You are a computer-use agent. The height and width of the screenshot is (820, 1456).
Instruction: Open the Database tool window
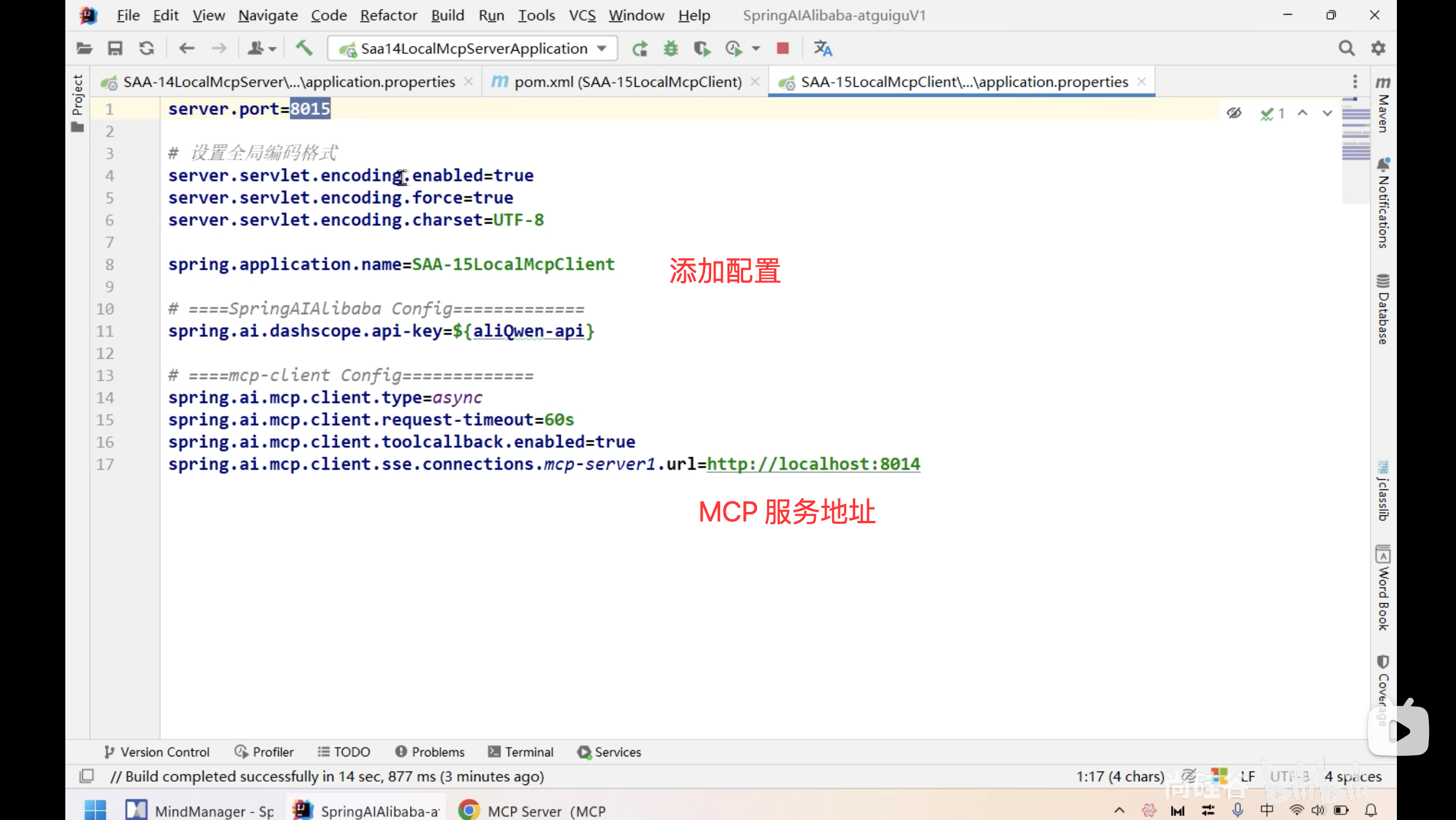click(1383, 309)
